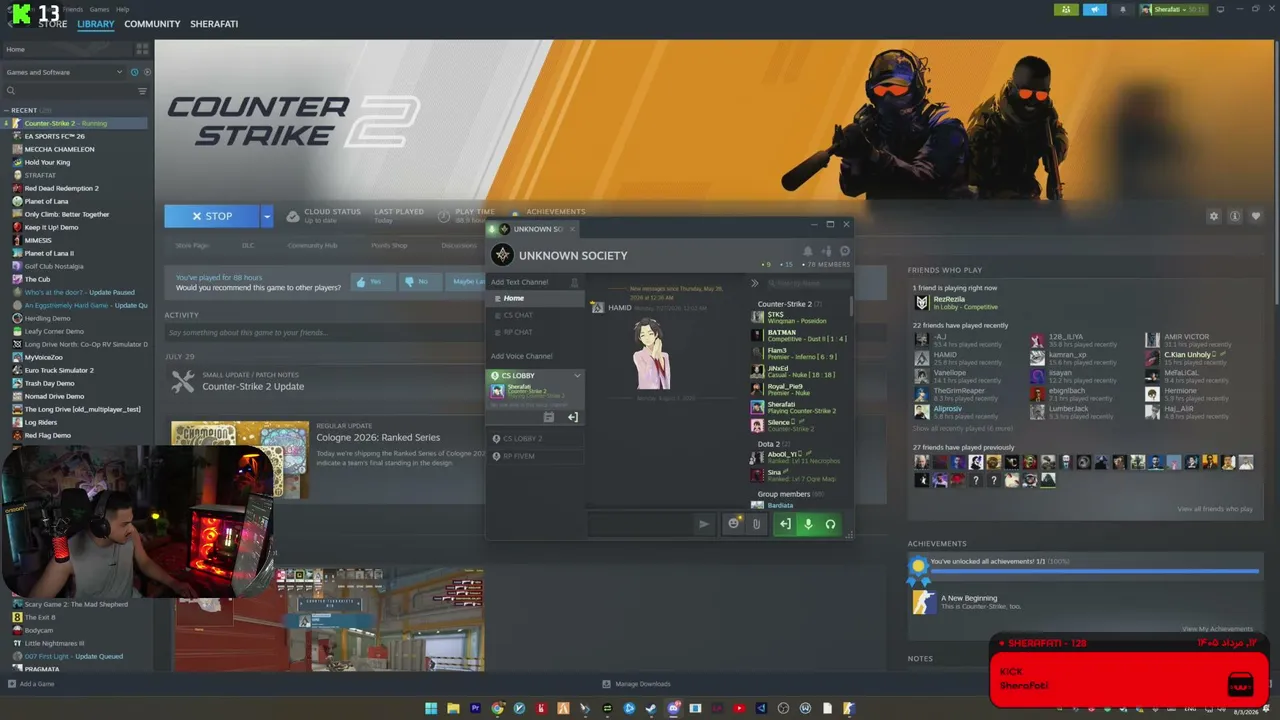Join the RP FIVEM voice channel
This screenshot has height=720, width=1280.
click(x=535, y=456)
